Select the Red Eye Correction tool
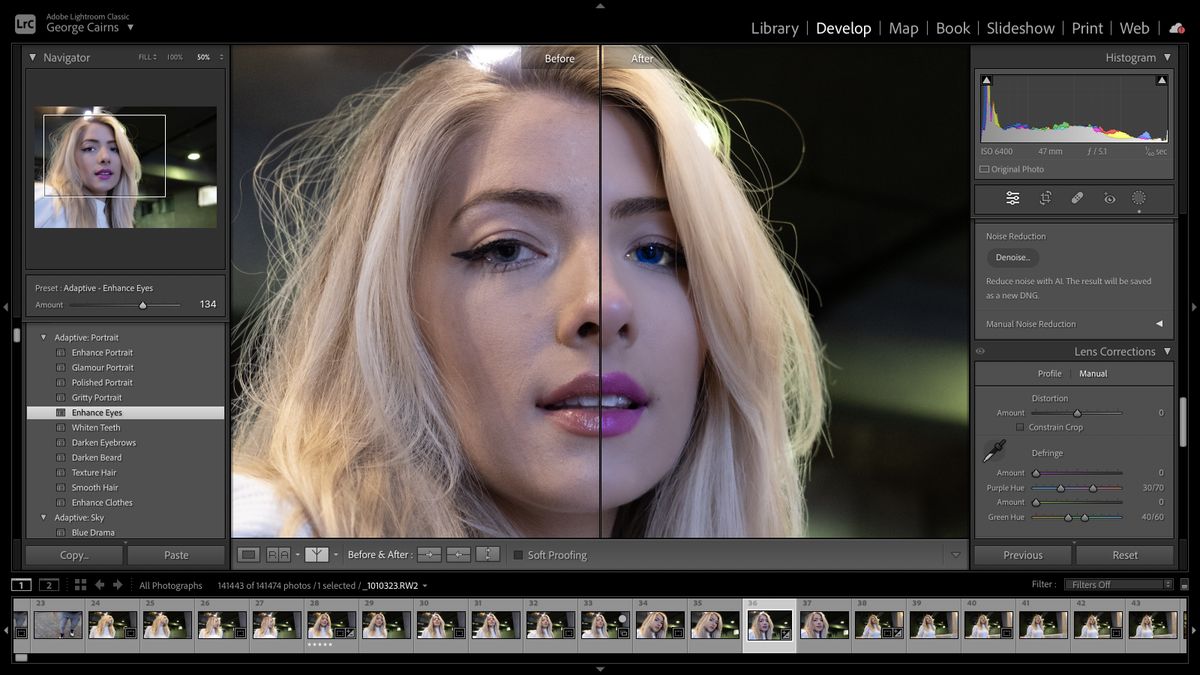 pos(1108,198)
